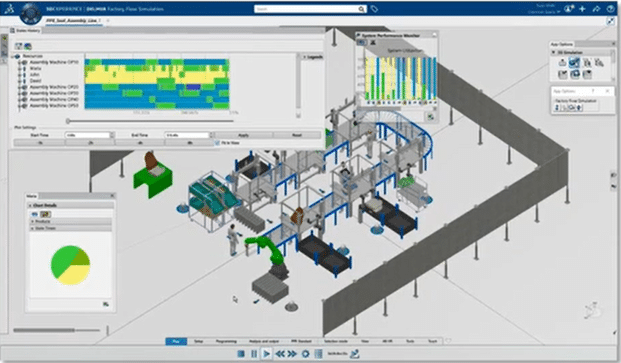Image resolution: width=621 pixels, height=363 pixels.
Task: Click the striped column icon in the playback bar
Action: (318, 353)
